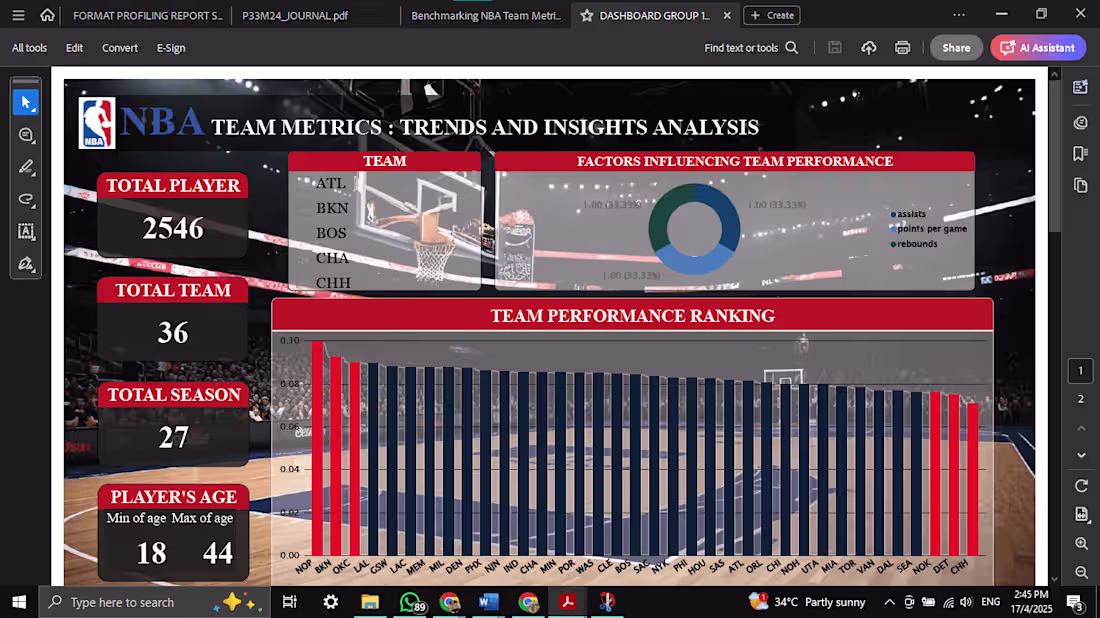Select the Add text box tool
The height and width of the screenshot is (618, 1100).
26,231
